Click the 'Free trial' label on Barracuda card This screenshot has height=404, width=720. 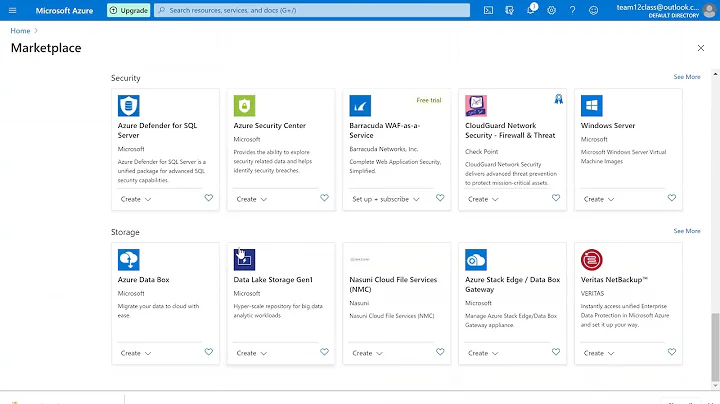click(x=428, y=100)
